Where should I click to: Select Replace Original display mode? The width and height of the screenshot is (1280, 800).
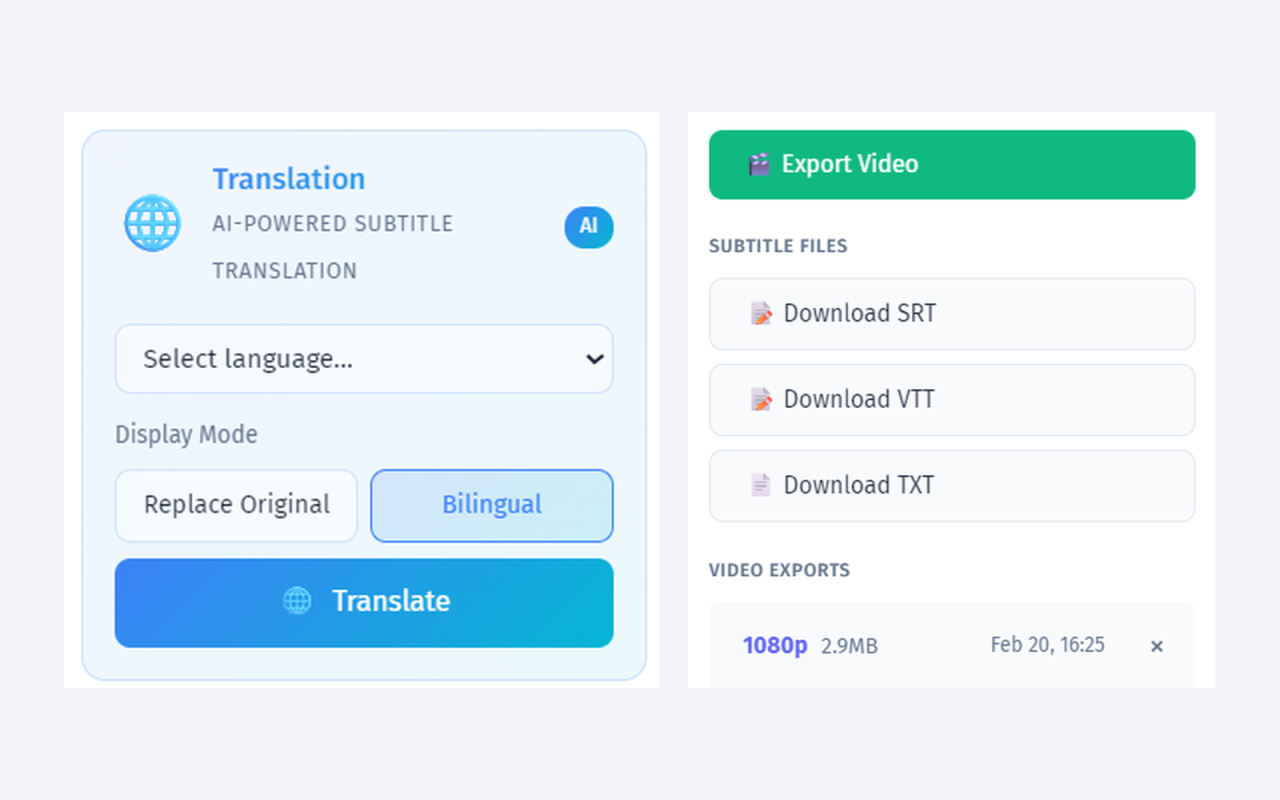pos(236,505)
